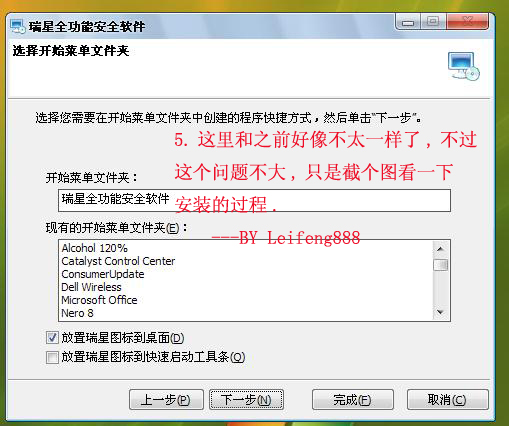Screen dimensions: 509x426
Task: Select Nero 8 folder entry
Action: point(77,313)
